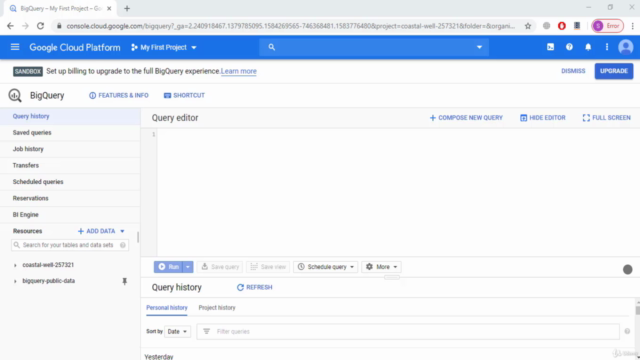Switch editor to FULL SCREEN
Screen dimensions: 640x360
607,118
